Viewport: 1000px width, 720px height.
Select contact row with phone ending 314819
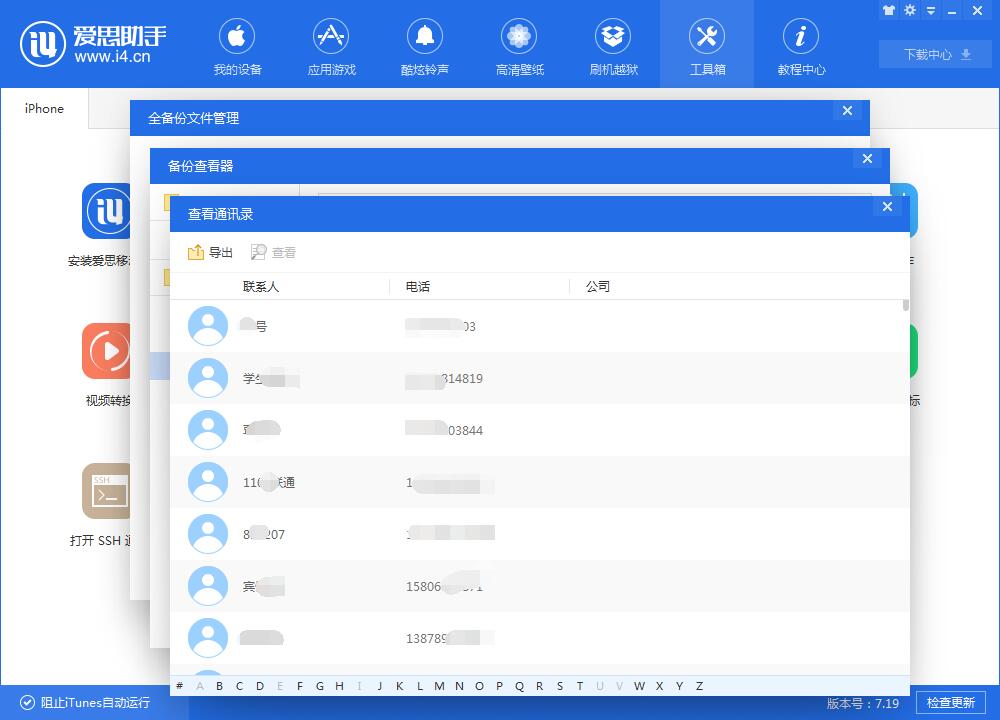540,378
